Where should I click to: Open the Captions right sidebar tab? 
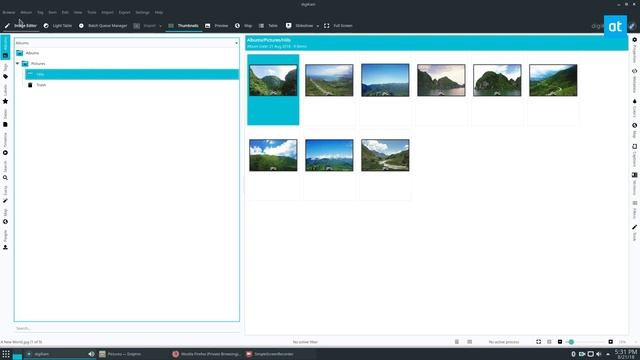(634, 156)
